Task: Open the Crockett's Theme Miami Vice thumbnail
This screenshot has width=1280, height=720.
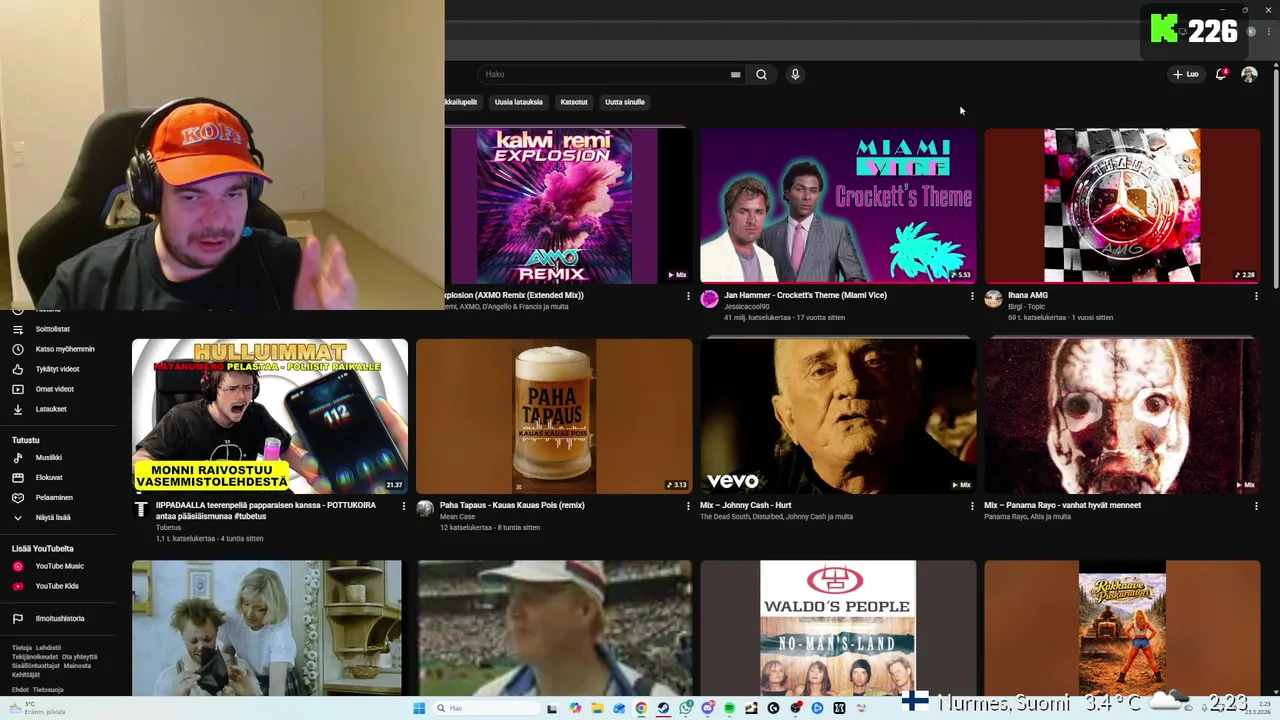Action: [838, 206]
